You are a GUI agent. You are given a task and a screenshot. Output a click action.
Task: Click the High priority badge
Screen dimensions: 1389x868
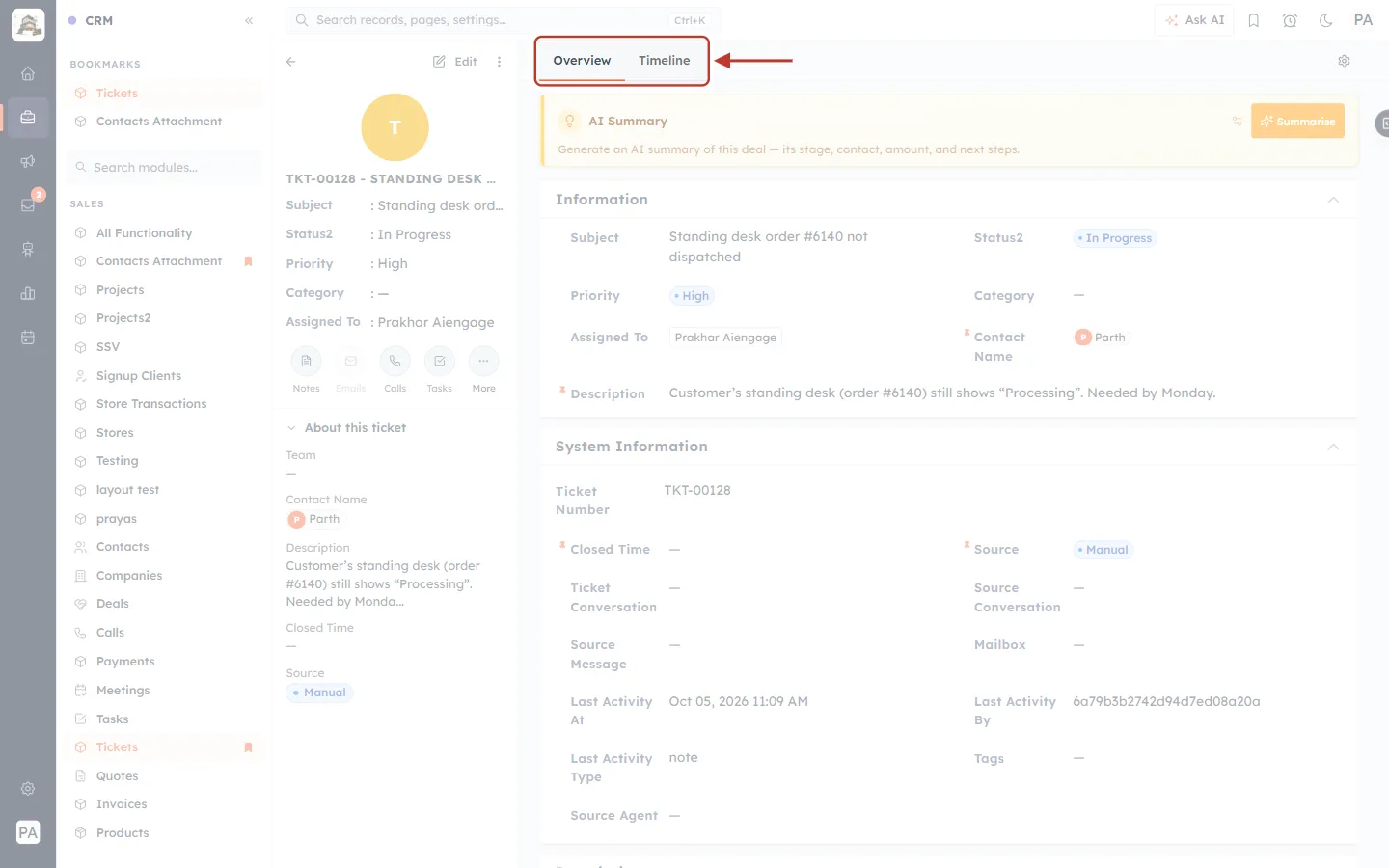click(692, 296)
